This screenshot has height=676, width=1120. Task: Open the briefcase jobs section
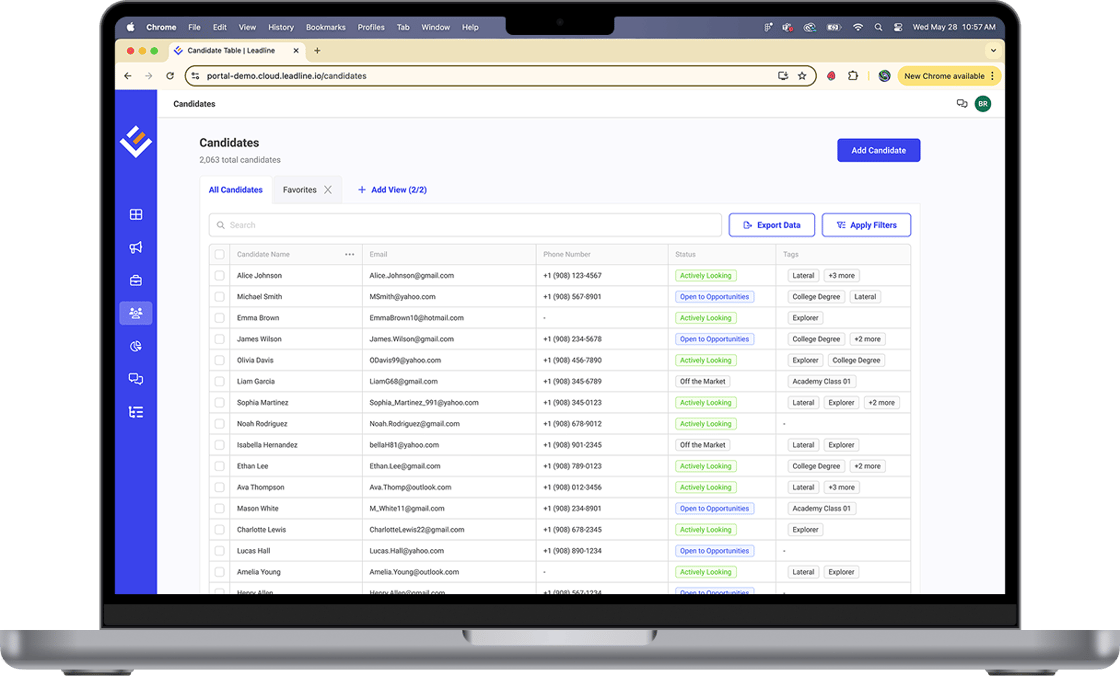pyautogui.click(x=135, y=280)
